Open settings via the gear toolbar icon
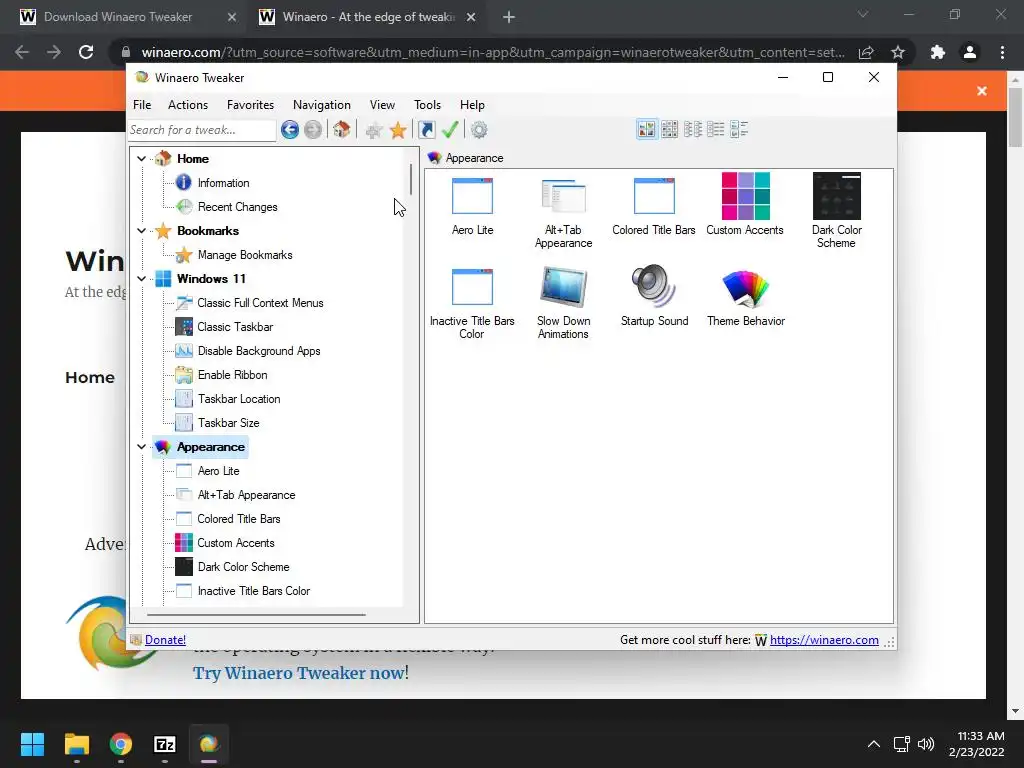Image resolution: width=1024 pixels, height=768 pixels. coord(479,130)
